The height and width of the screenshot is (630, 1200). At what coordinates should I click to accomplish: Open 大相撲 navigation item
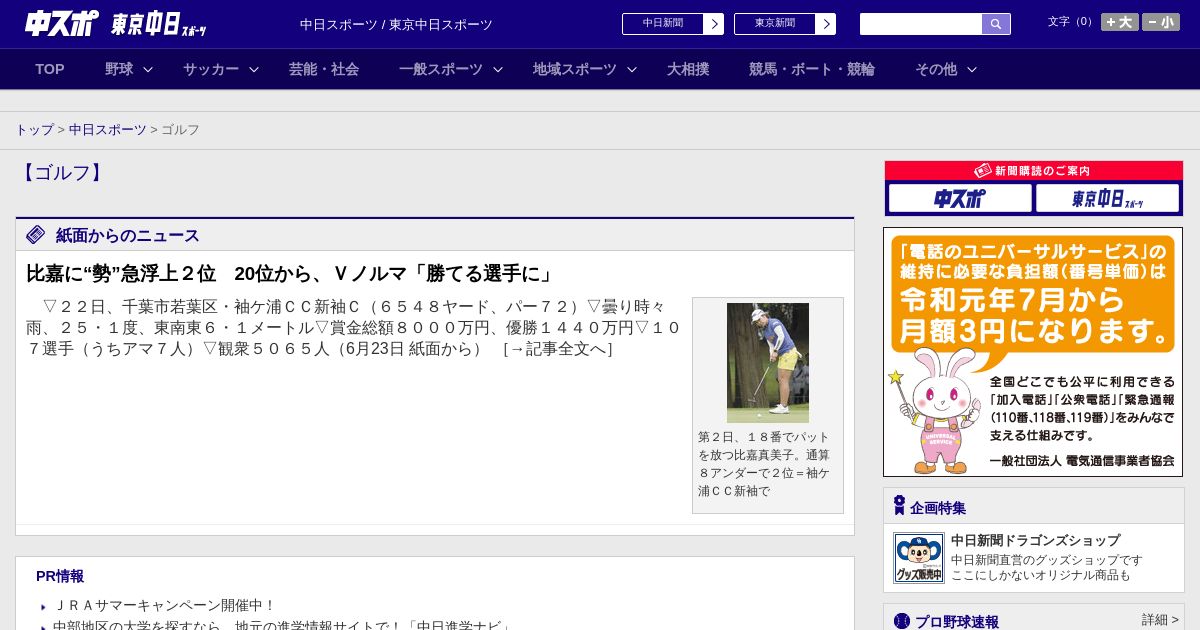coord(688,69)
